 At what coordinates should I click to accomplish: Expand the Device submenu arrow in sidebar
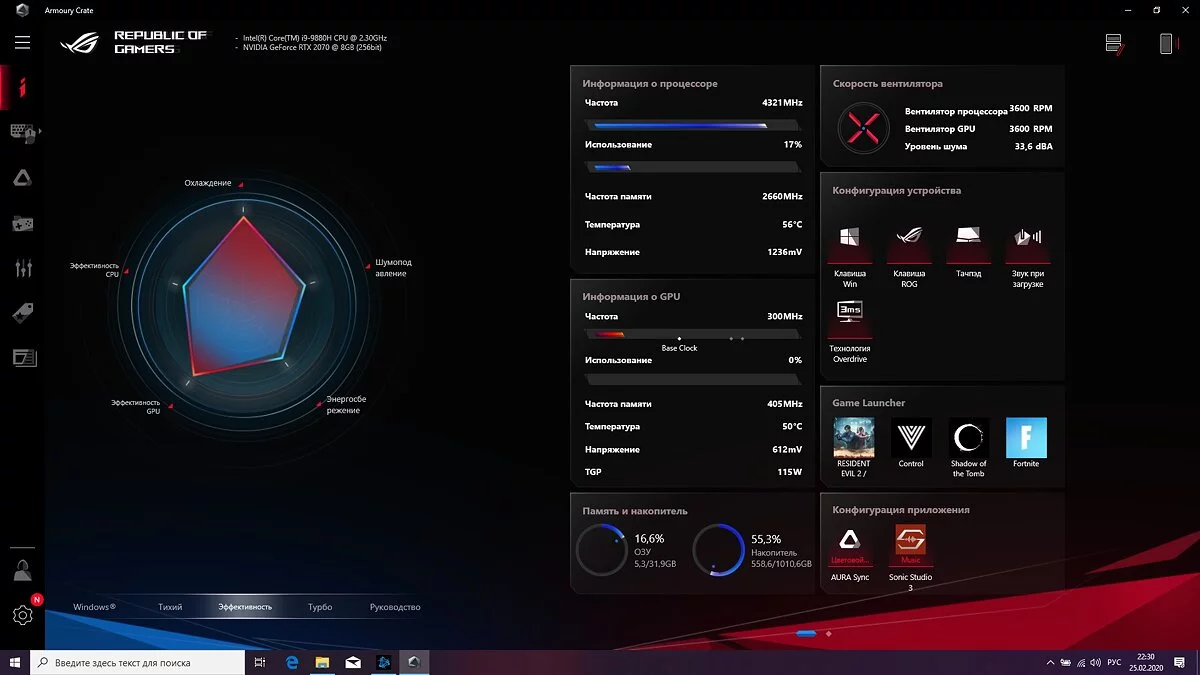[x=40, y=132]
